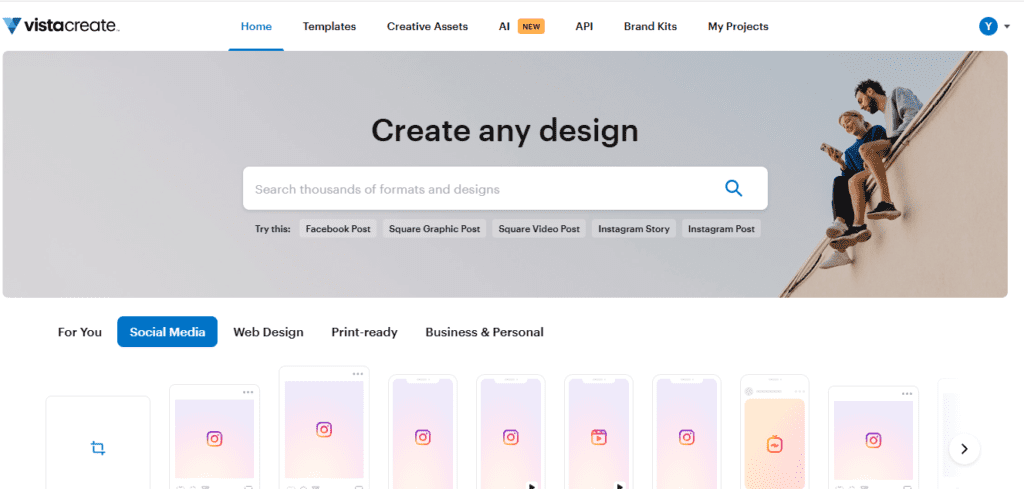Open My Projects
The width and height of the screenshot is (1024, 489).
click(738, 27)
